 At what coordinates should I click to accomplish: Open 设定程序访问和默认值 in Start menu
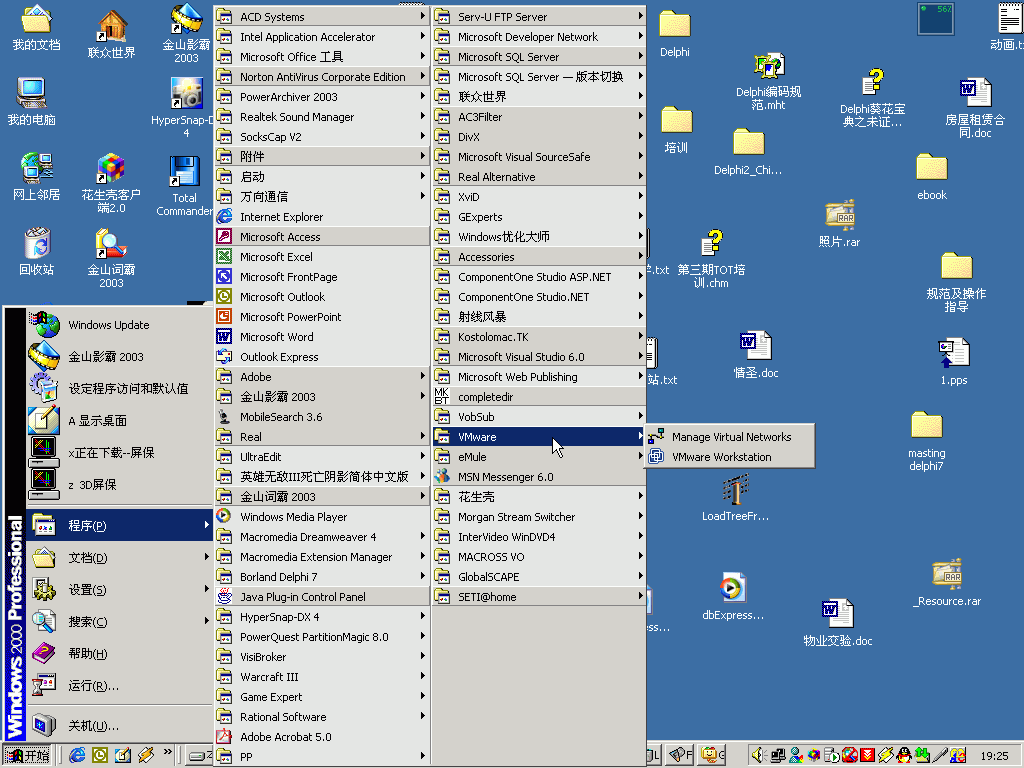coord(120,389)
